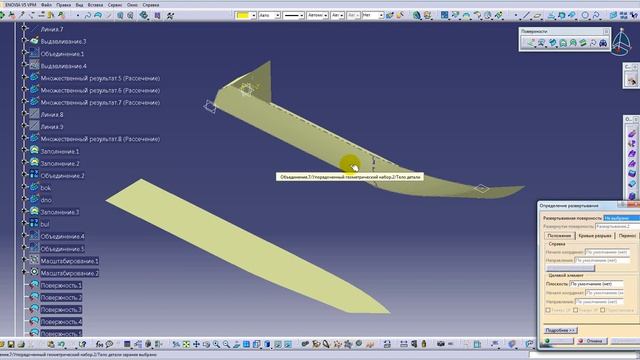Click the Blend icon in Поверхности toolbar
Screen dimensions: 640x360
[x=583, y=43]
